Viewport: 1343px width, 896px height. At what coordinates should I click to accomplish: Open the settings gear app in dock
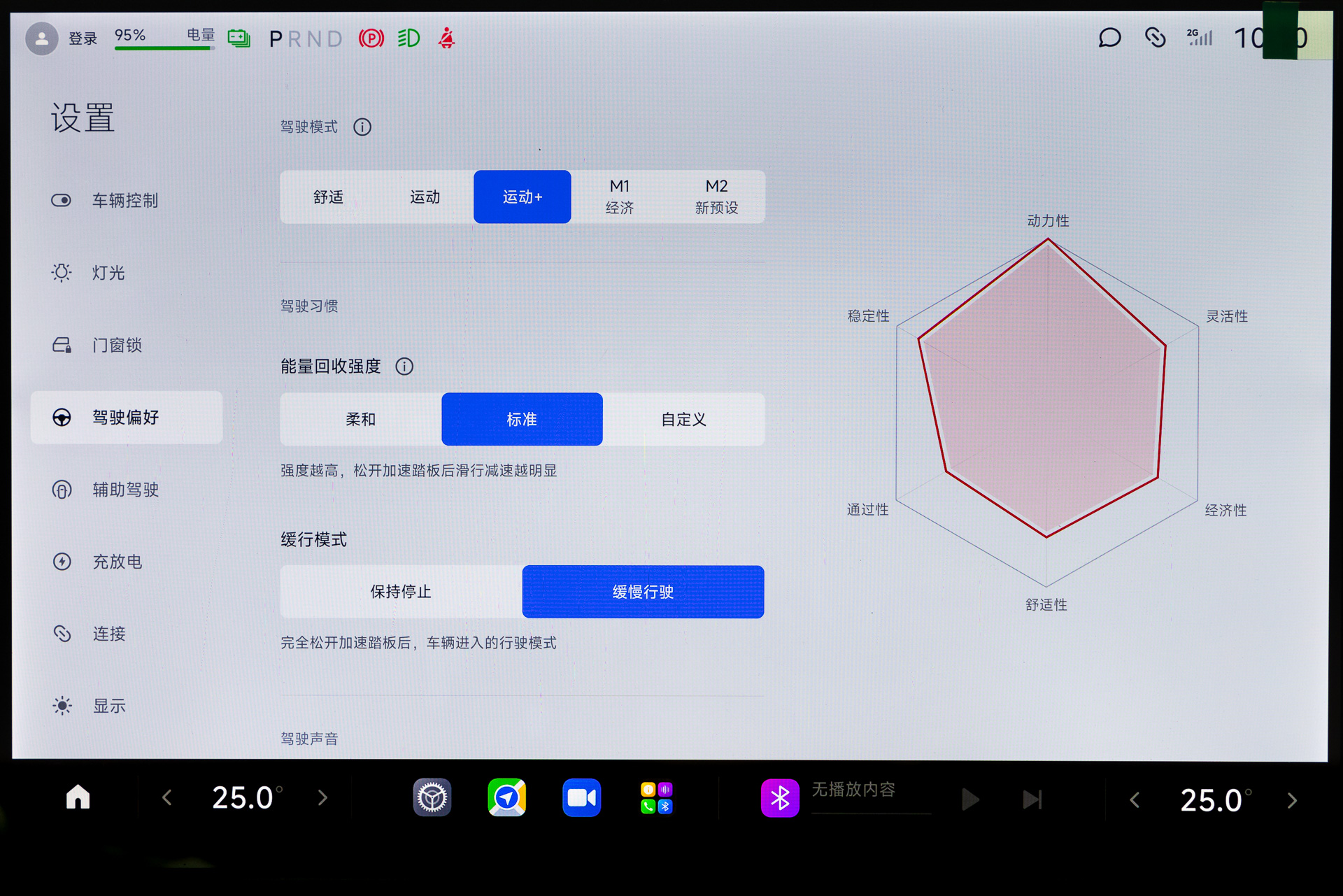click(432, 797)
